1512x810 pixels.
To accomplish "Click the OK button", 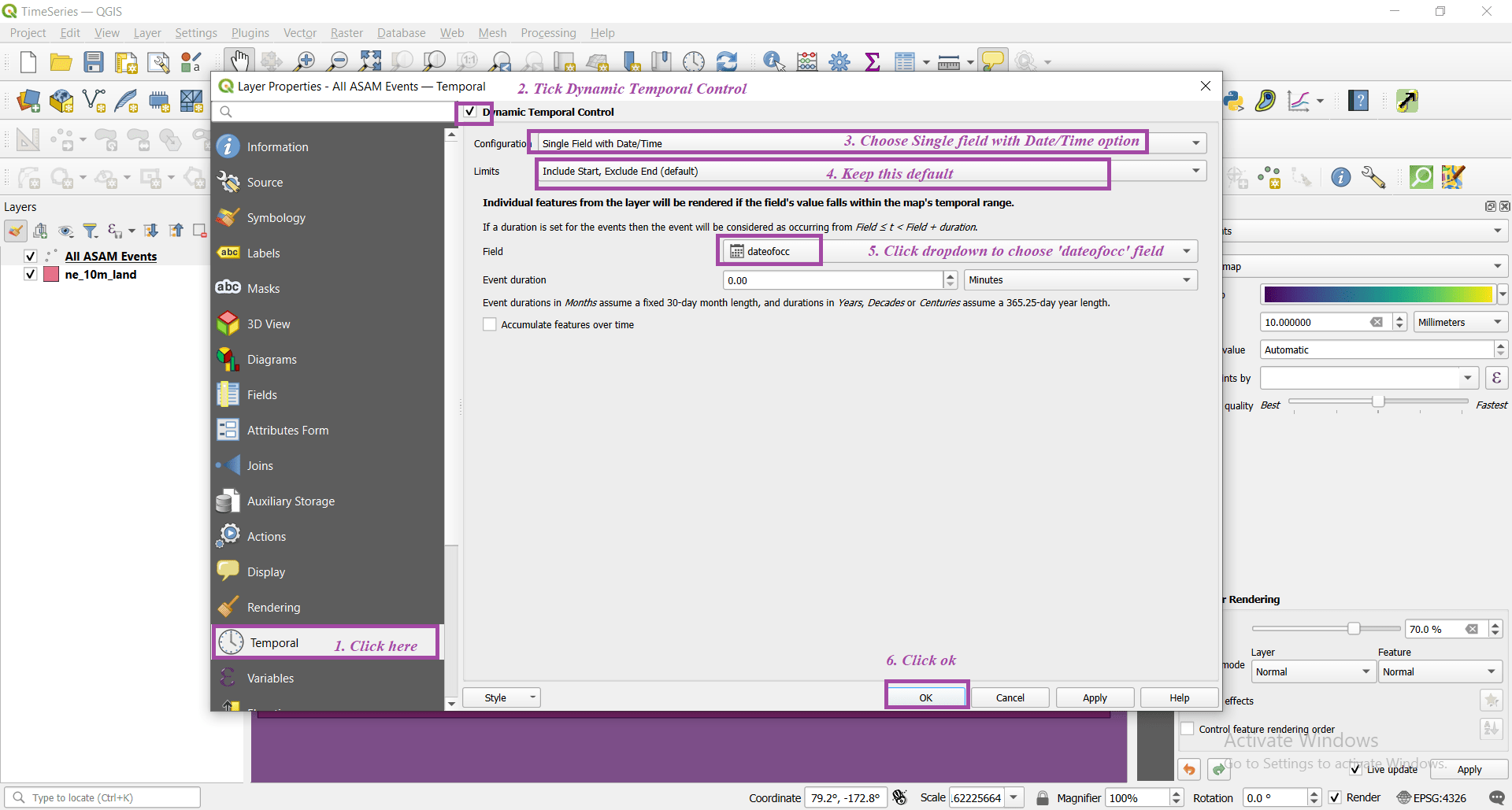I will click(x=925, y=697).
